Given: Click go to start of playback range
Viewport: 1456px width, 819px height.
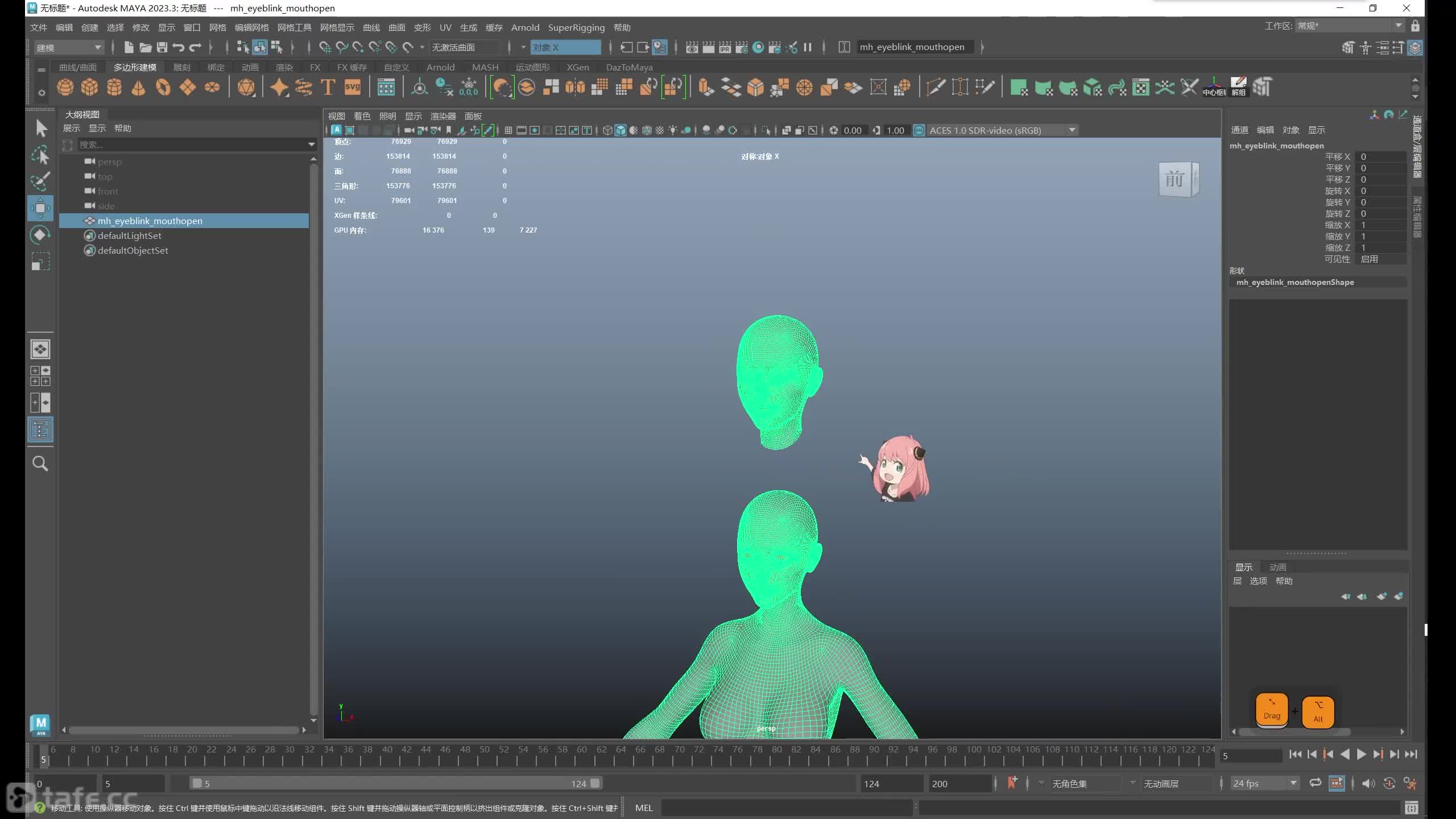Looking at the screenshot, I should [1296, 754].
